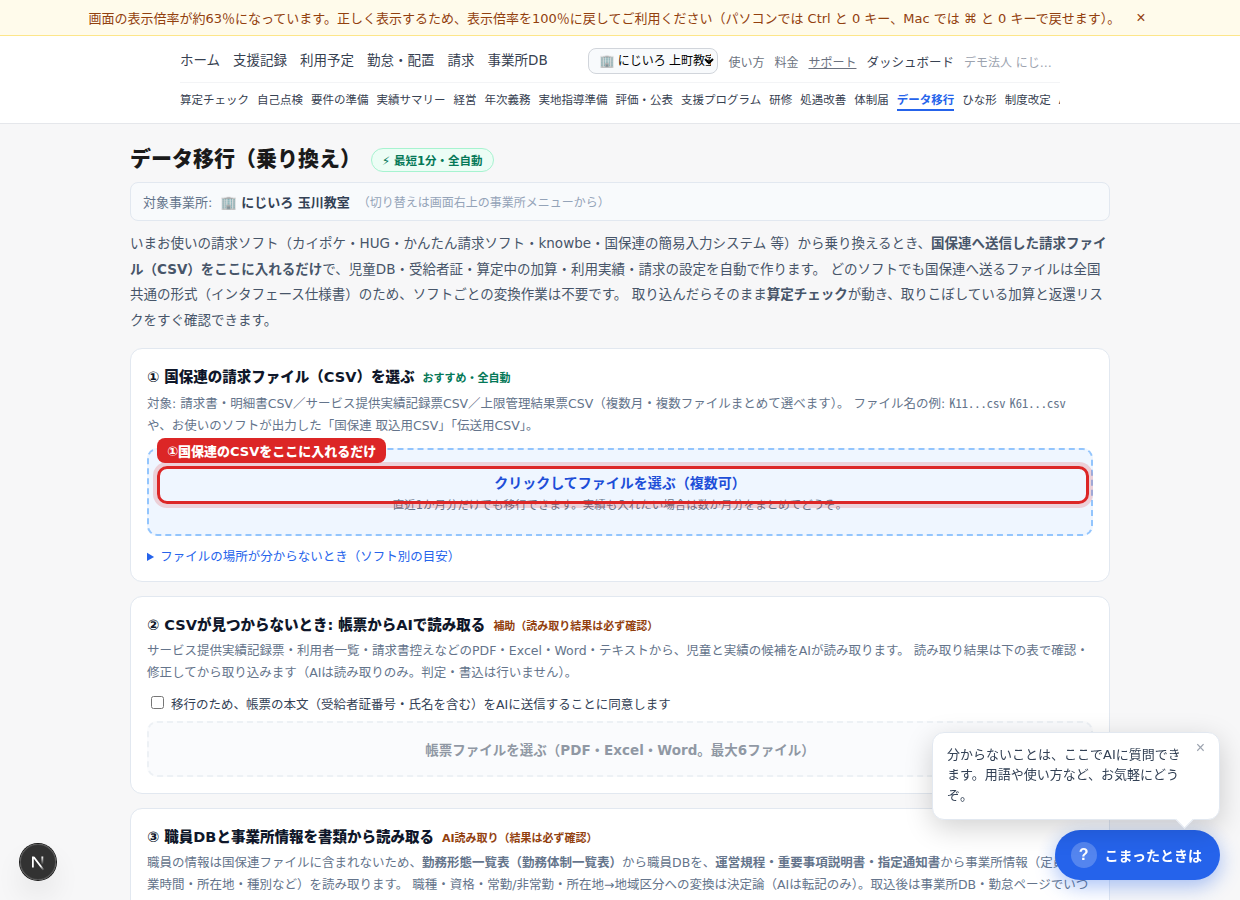Click the データ移行（乗り換え） page title
The image size is (1240, 900).
point(243,159)
